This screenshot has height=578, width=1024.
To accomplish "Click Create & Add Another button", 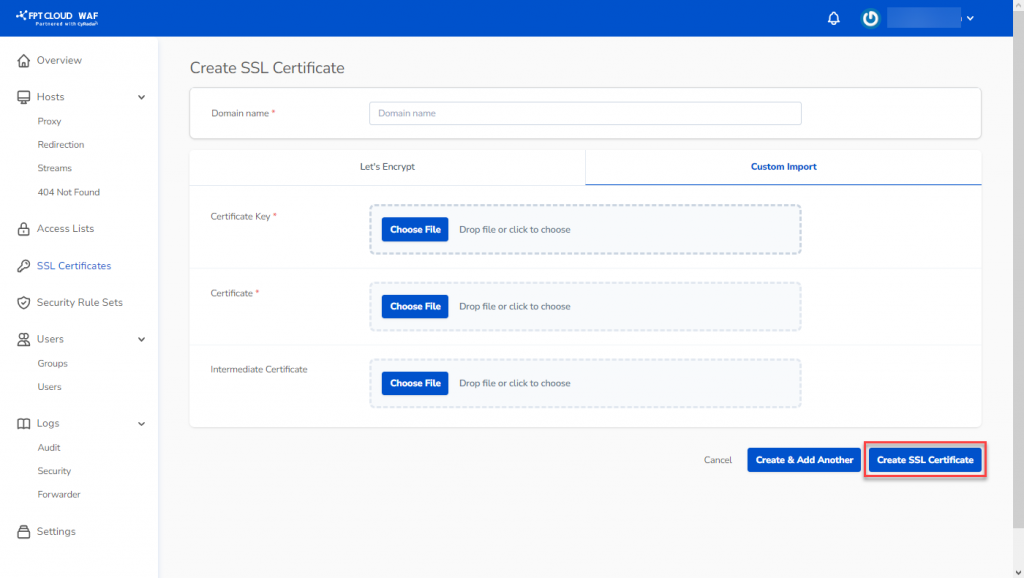I will click(804, 460).
